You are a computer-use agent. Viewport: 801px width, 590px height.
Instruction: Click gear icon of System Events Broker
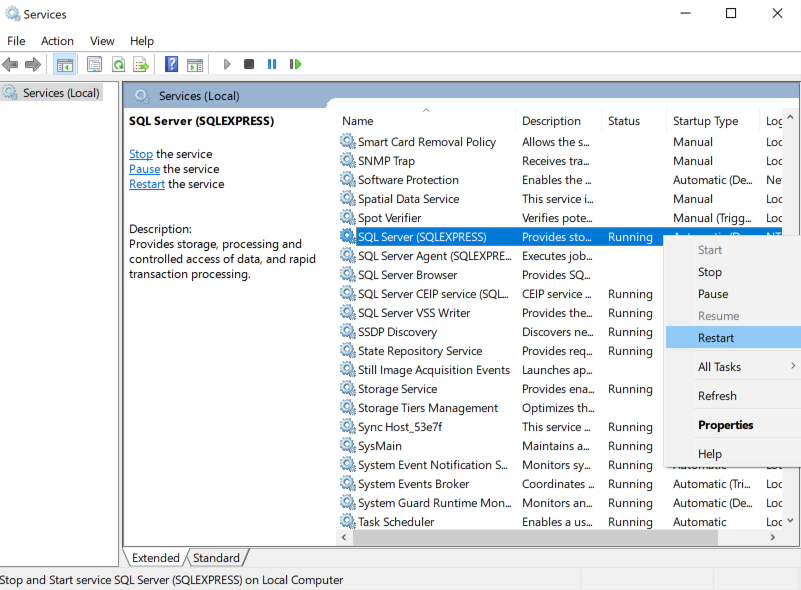click(348, 483)
